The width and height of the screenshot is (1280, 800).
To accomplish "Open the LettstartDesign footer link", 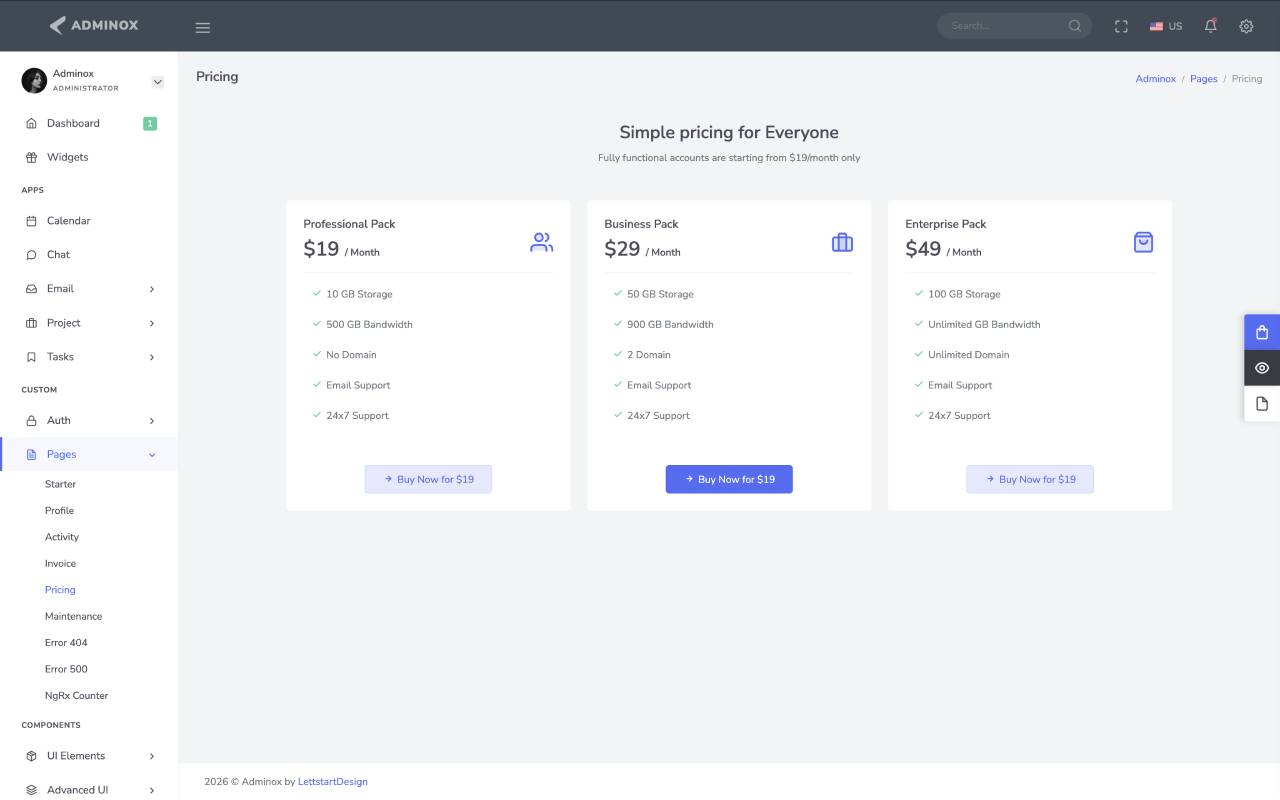I will 333,782.
